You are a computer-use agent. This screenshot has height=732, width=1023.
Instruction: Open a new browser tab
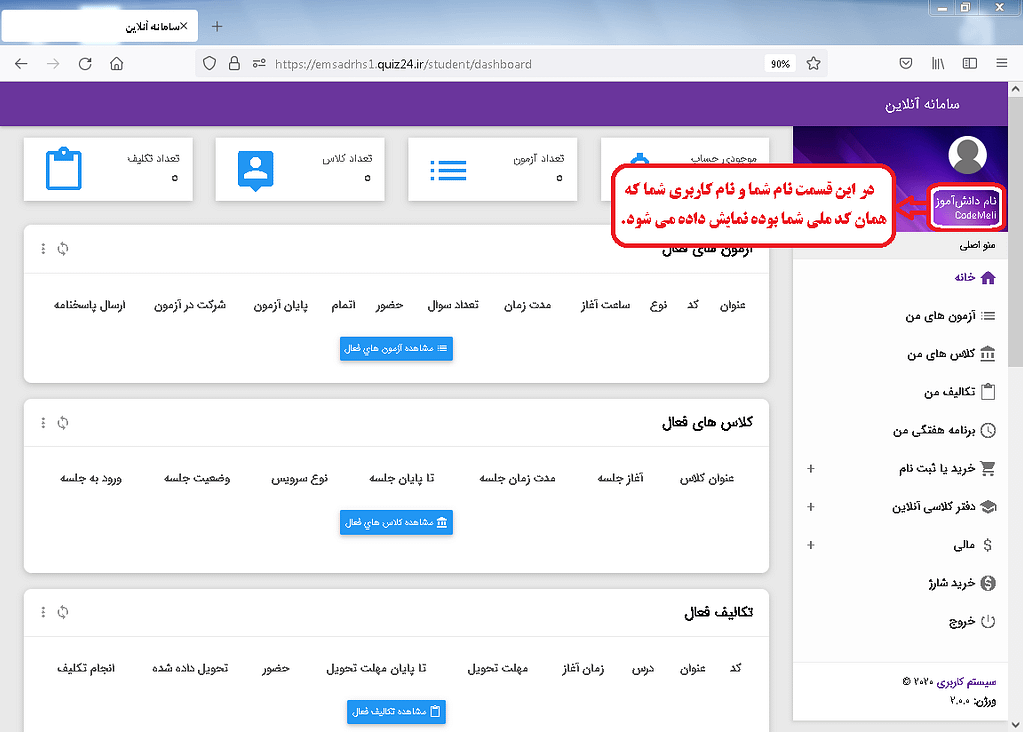(x=218, y=26)
